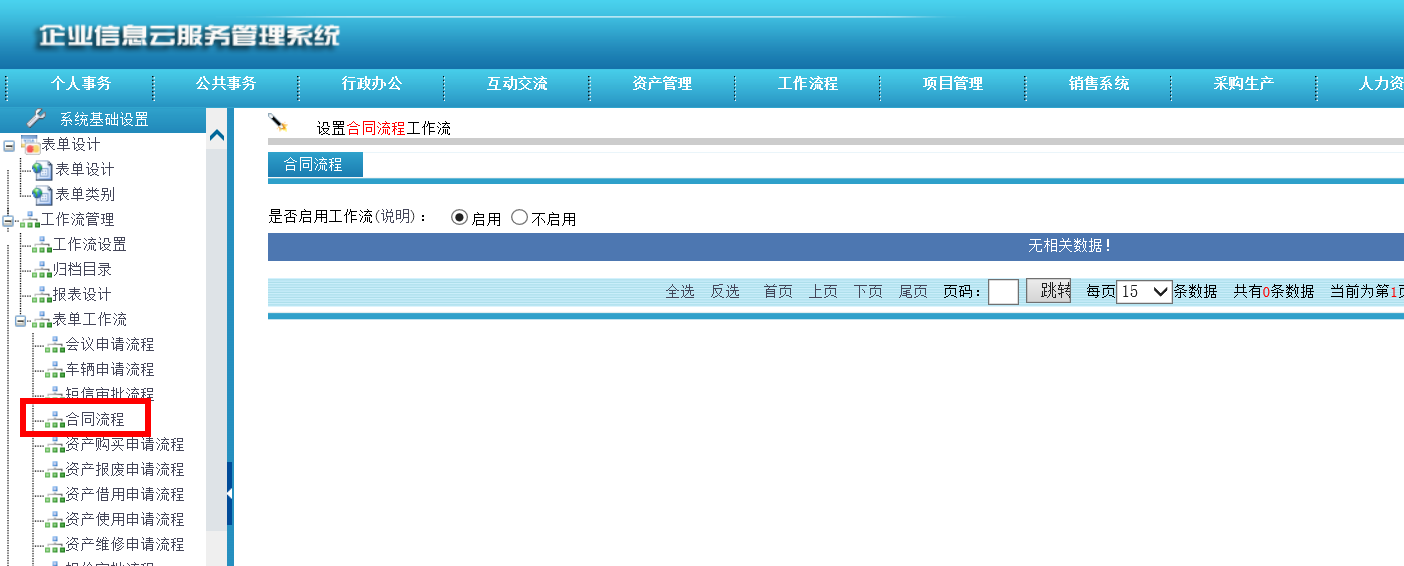Click the sidebar scroll-up chevron

coord(217,136)
